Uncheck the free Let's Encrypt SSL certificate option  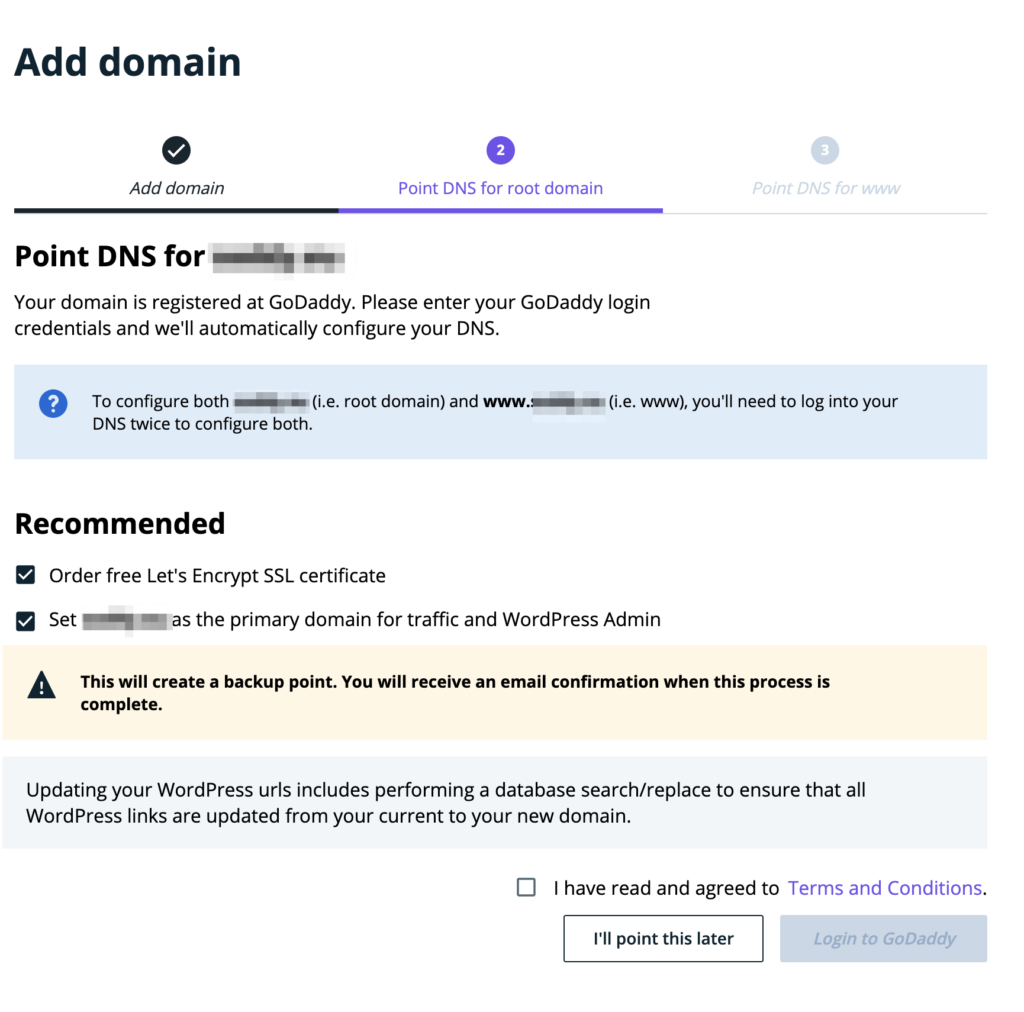pyautogui.click(x=26, y=575)
